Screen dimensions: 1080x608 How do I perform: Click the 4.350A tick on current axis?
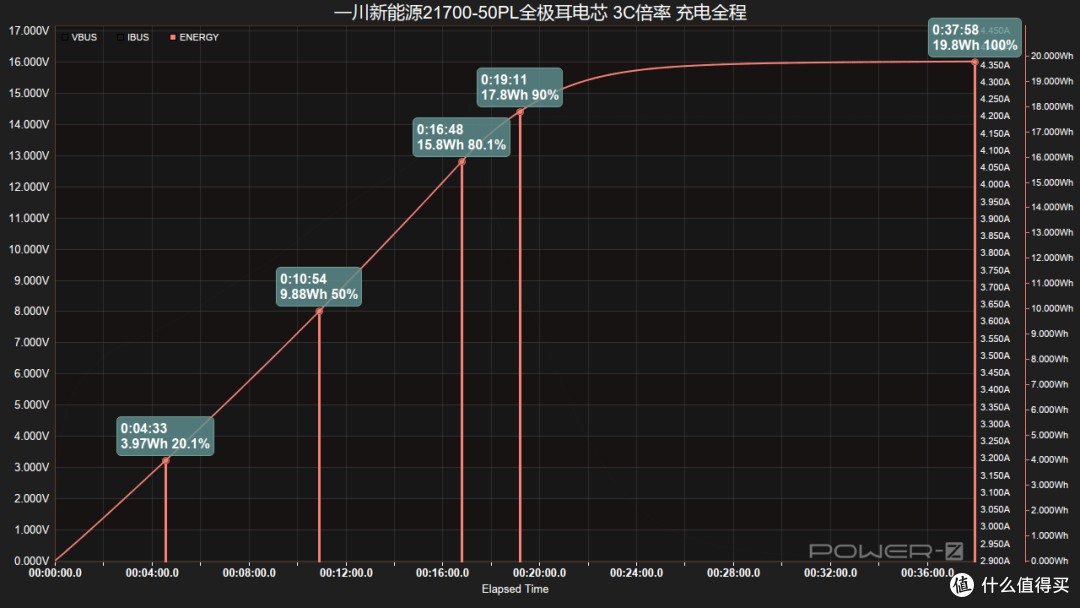point(995,65)
